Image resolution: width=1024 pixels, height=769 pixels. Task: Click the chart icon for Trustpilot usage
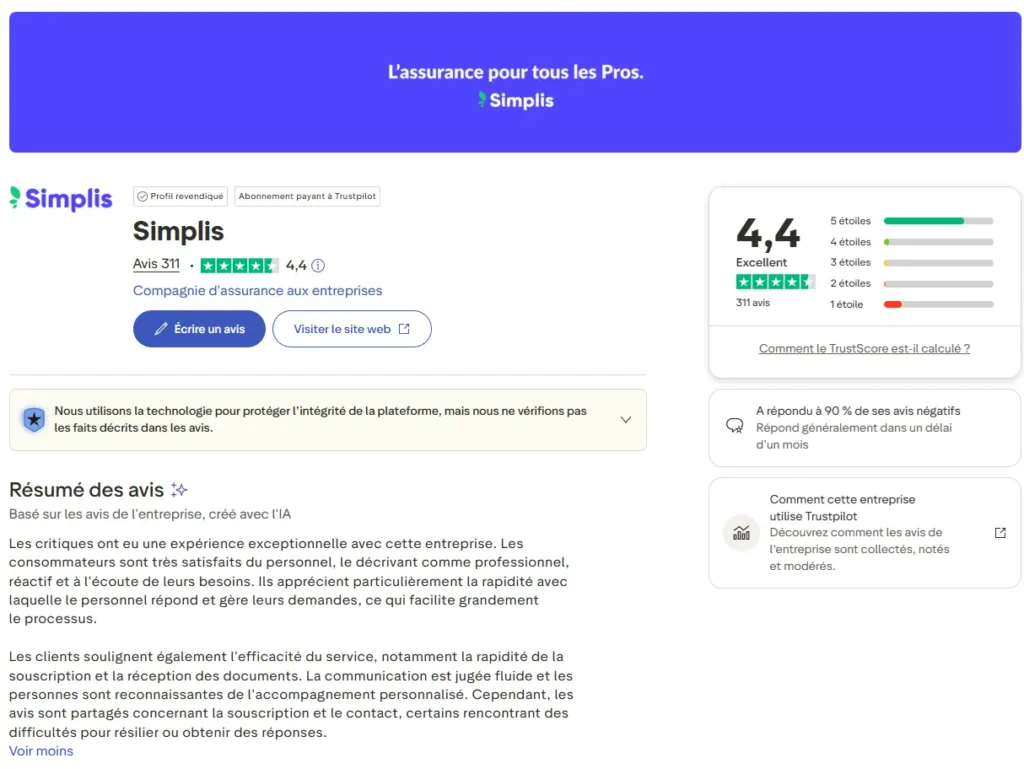tap(741, 533)
